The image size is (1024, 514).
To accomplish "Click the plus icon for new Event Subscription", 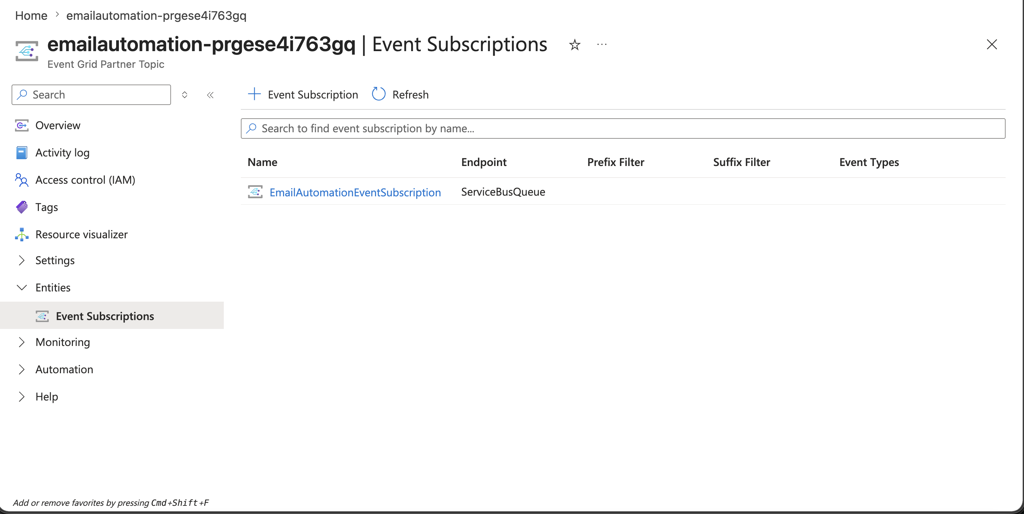I will tap(254, 94).
